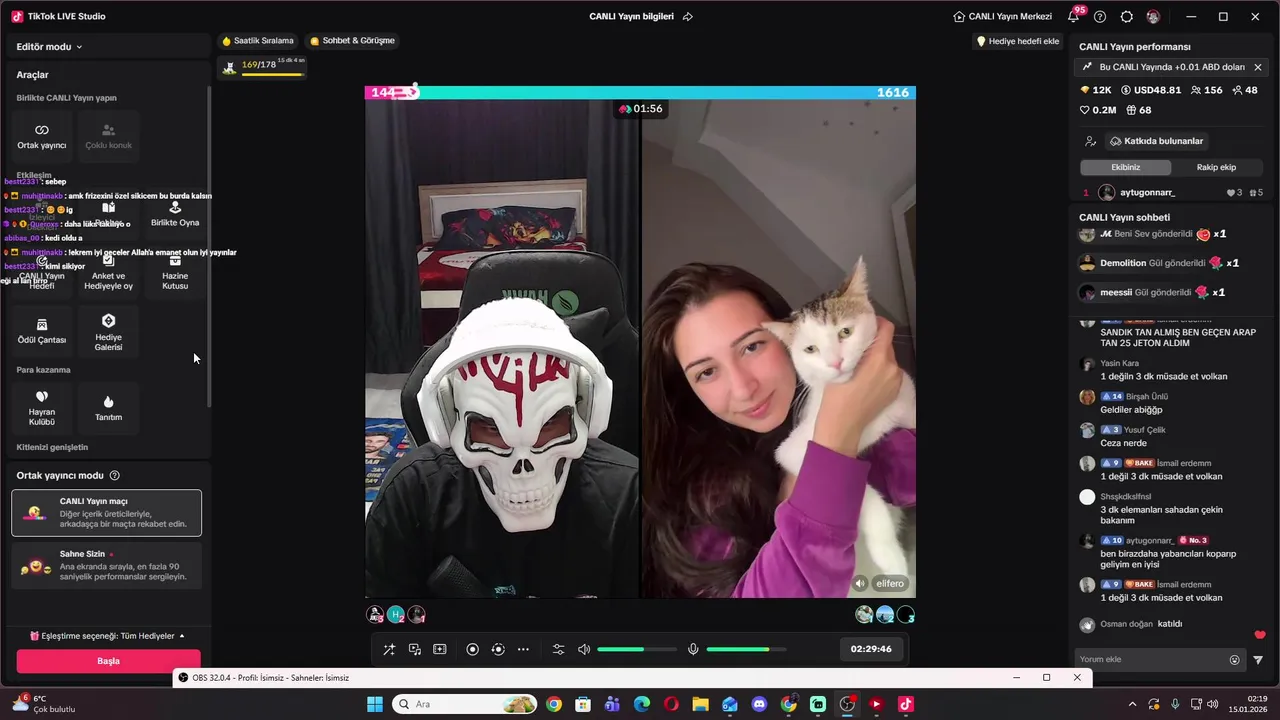Open the Birlikte Oyna tool
Image resolution: width=1280 pixels, height=720 pixels.
click(175, 214)
